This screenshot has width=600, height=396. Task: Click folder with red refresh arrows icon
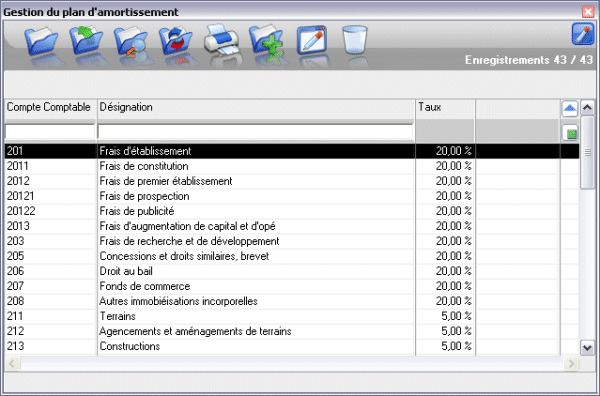pyautogui.click(x=176, y=41)
